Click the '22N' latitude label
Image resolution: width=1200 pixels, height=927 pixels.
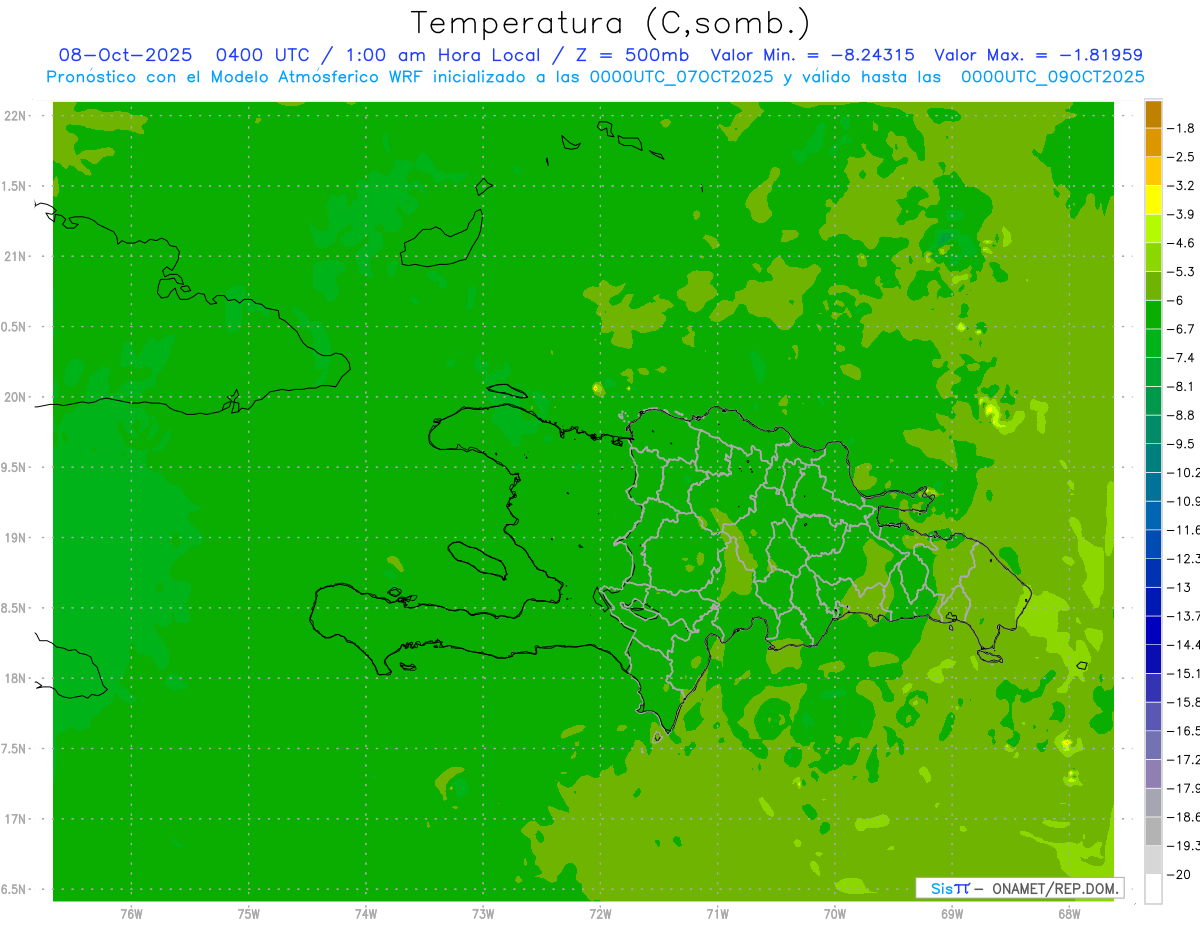[16, 116]
